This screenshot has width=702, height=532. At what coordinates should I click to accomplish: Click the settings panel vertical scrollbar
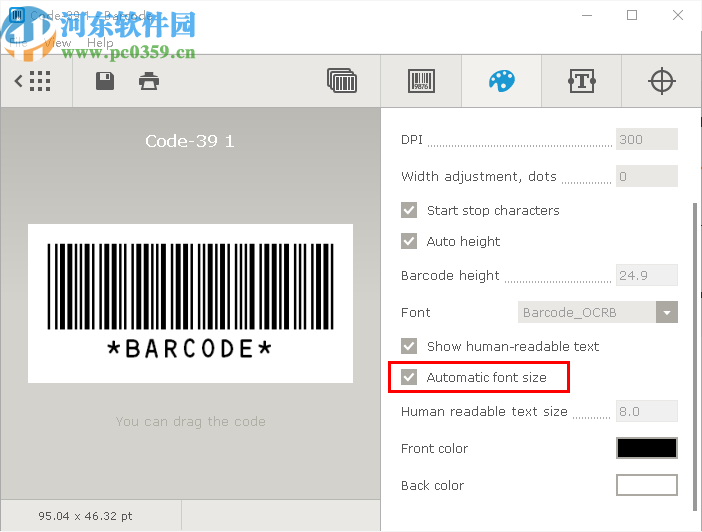tap(695, 356)
